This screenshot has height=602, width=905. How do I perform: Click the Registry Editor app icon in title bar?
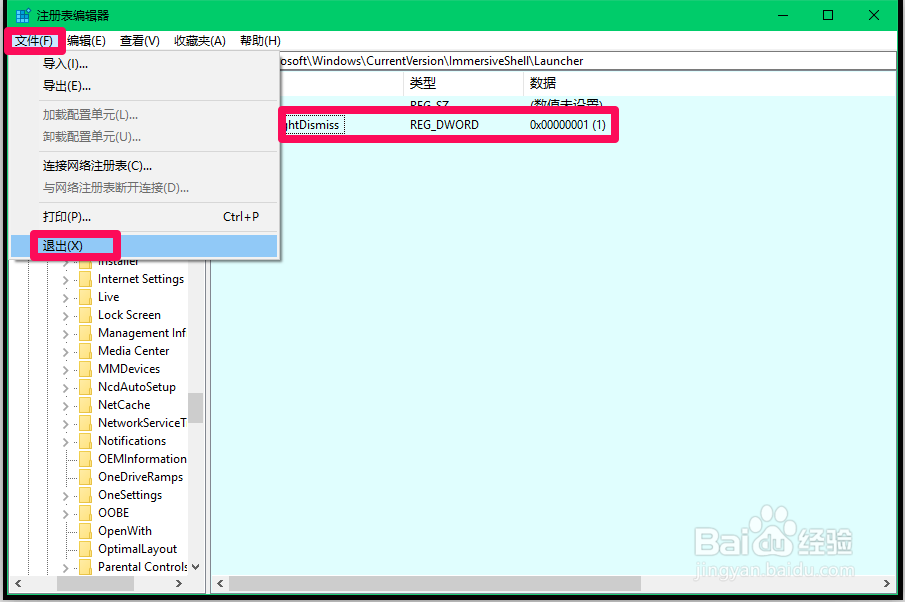click(23, 16)
